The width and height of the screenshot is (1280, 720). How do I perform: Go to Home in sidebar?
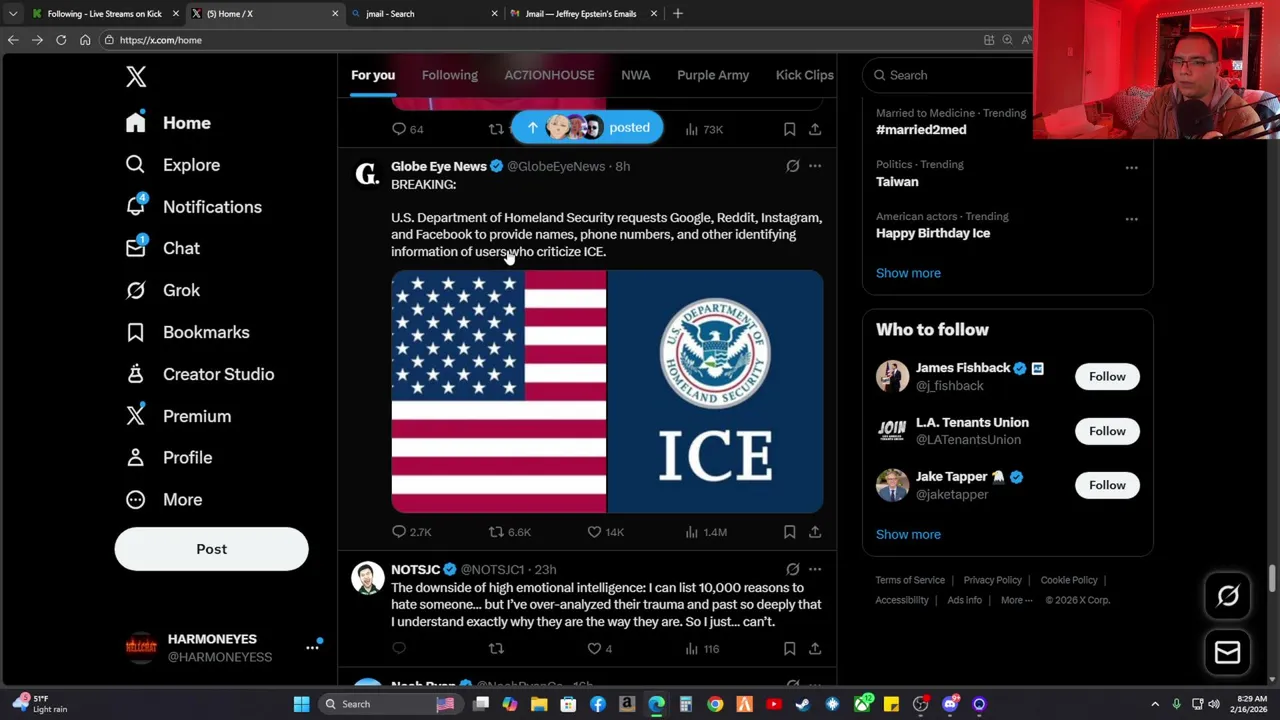pyautogui.click(x=168, y=123)
